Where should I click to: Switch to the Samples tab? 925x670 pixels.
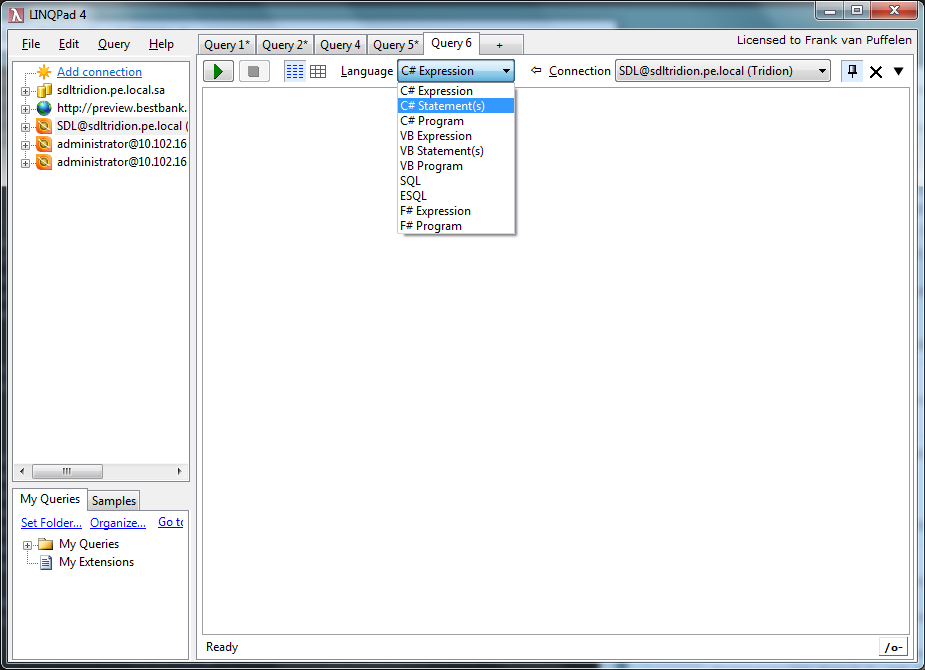coord(114,500)
